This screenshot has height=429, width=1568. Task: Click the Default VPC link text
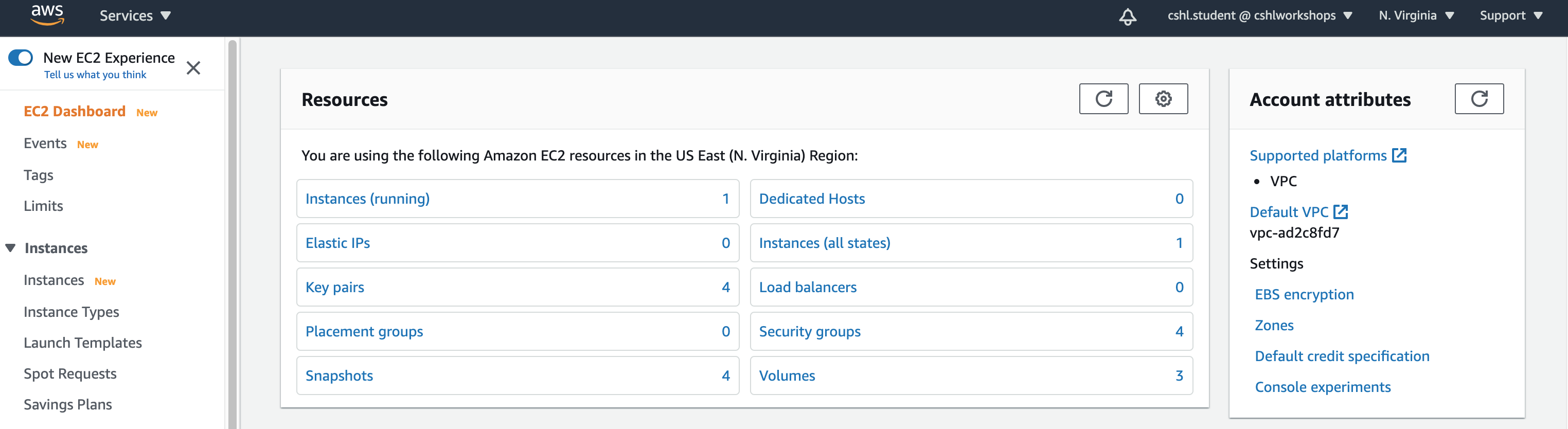1289,212
